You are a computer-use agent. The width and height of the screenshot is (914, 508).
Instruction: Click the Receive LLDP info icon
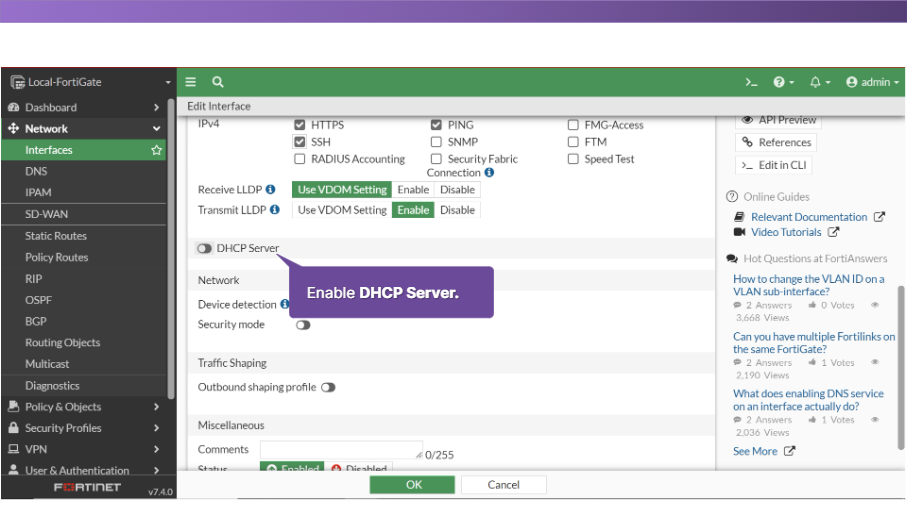coord(270,190)
